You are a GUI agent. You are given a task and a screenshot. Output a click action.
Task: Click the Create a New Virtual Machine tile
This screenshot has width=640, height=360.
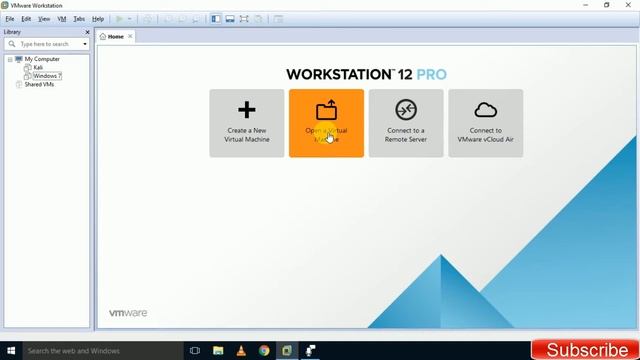pos(247,123)
